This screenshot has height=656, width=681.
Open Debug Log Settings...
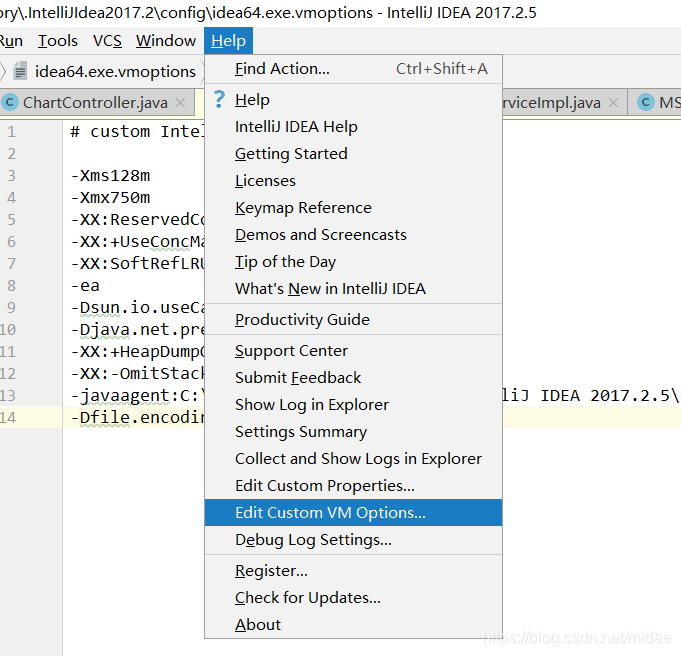pyautogui.click(x=353, y=540)
